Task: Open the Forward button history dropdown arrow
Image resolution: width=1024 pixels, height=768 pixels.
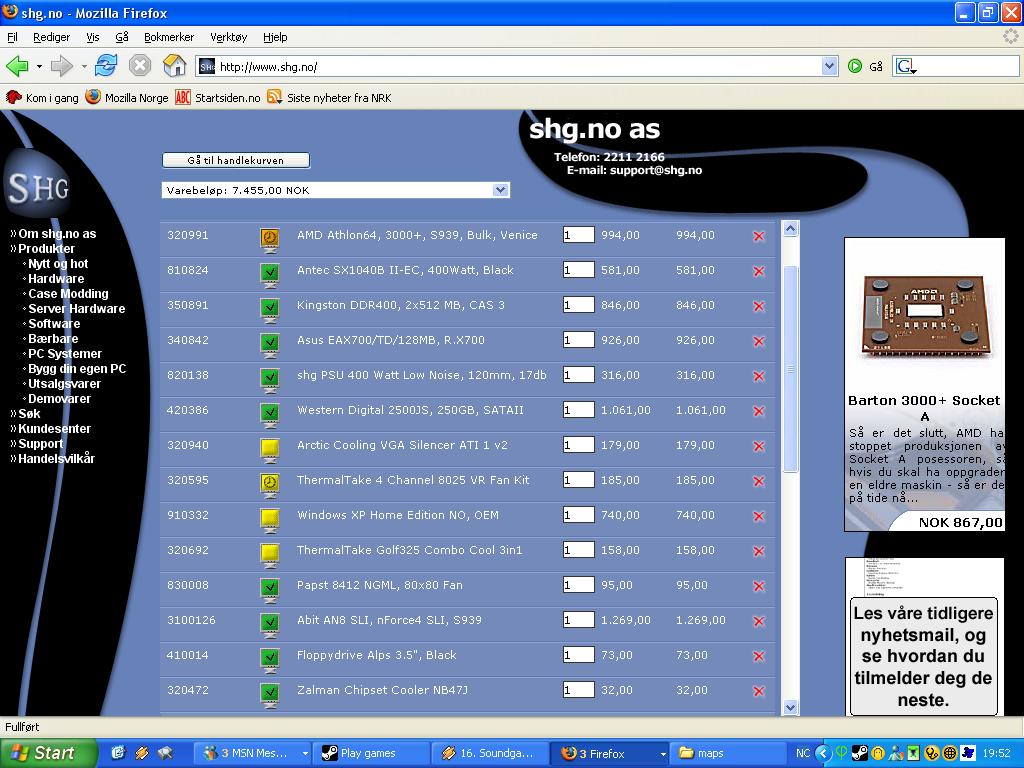Action: pos(84,66)
